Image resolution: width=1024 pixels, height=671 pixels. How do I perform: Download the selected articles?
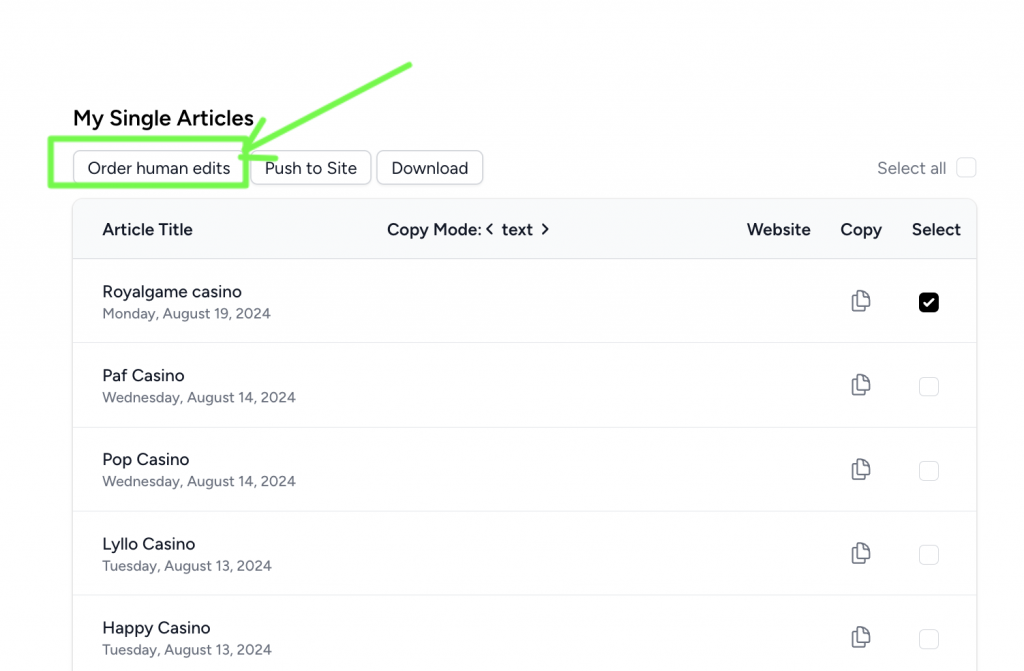pos(429,168)
